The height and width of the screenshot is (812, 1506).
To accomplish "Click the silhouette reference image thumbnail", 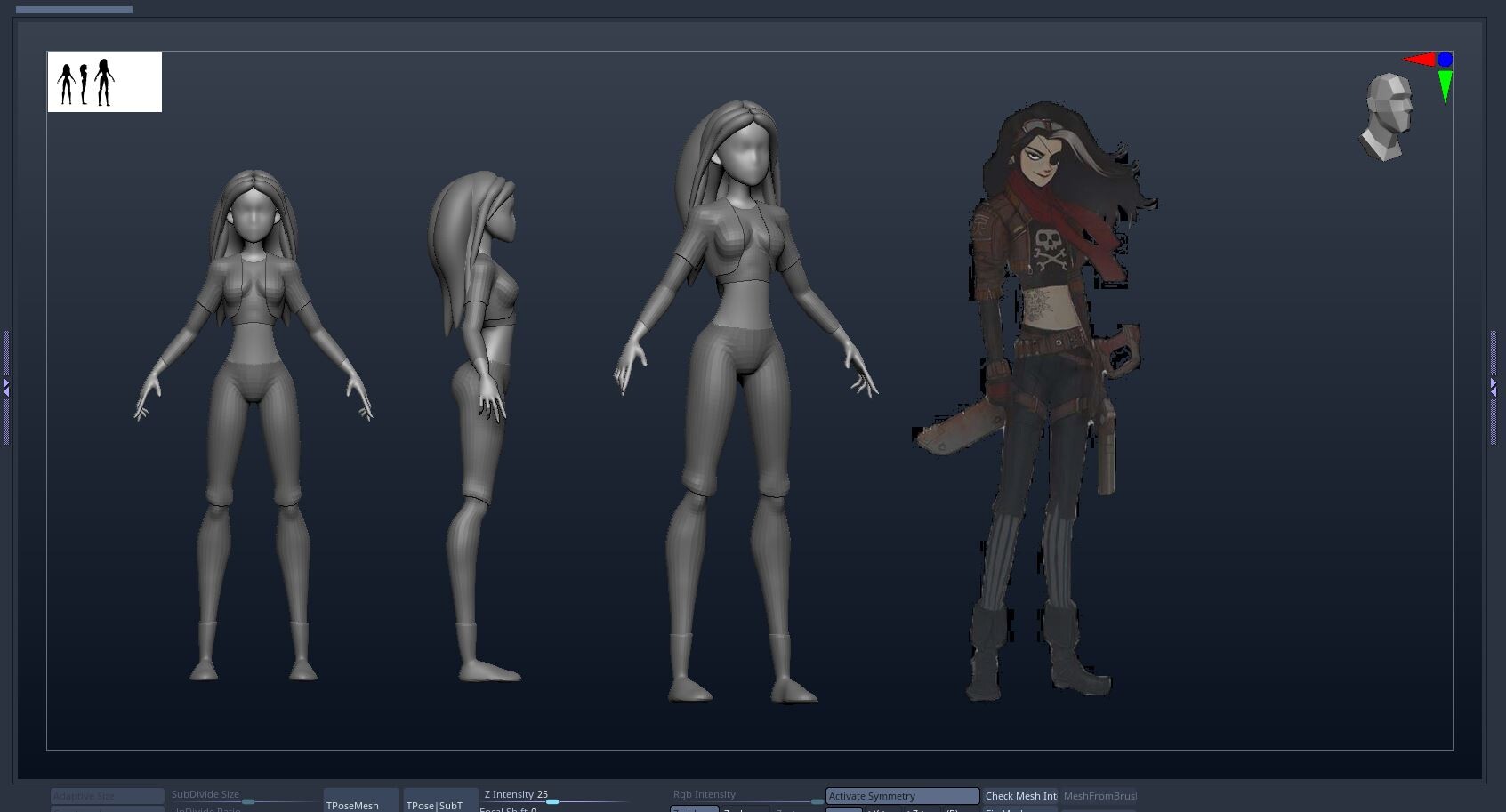I will click(103, 82).
